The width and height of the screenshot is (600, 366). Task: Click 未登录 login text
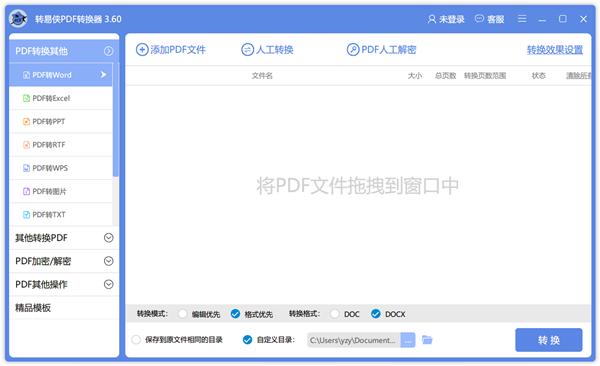click(x=452, y=19)
